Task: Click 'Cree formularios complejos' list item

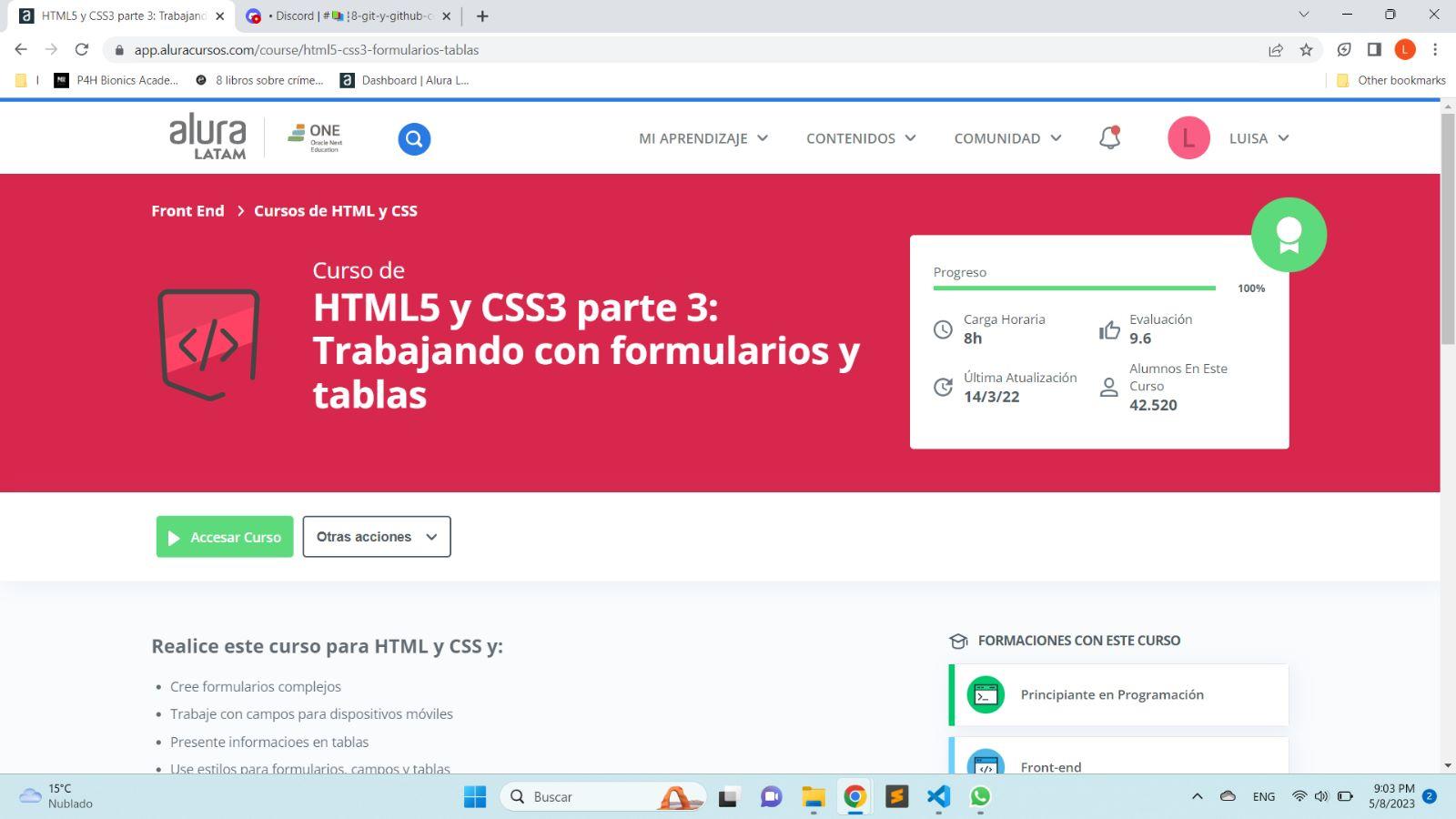Action: [x=256, y=687]
